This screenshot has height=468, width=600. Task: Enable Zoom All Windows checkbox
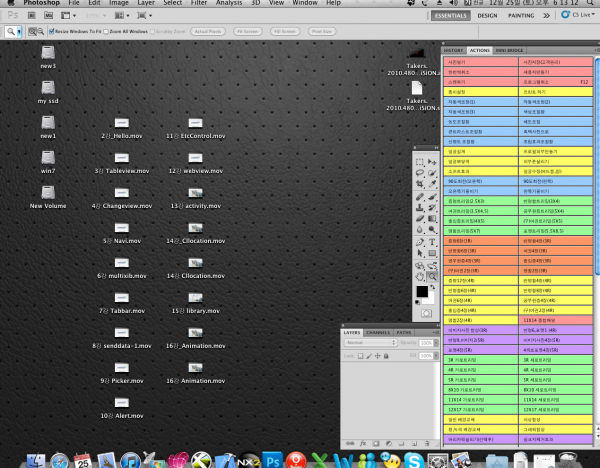click(x=106, y=31)
